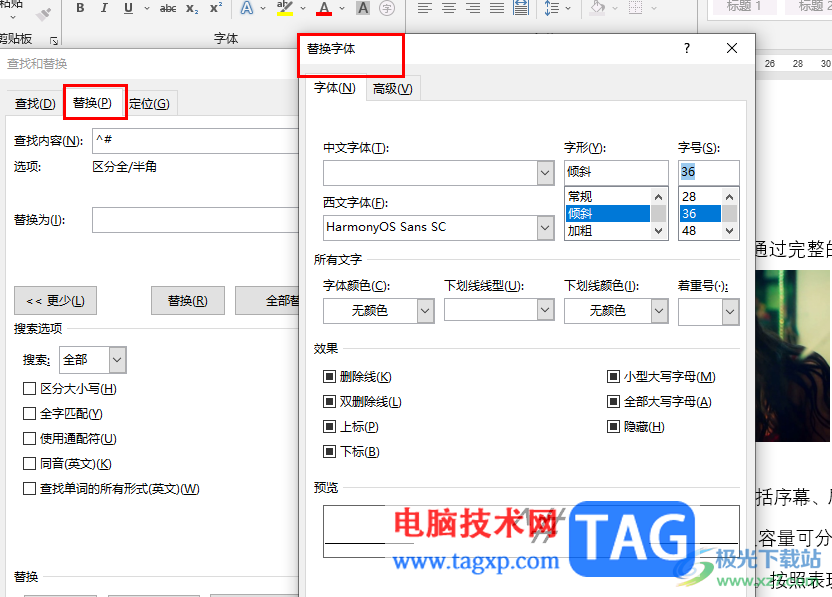Click the help question mark in 替换字体
The width and height of the screenshot is (832, 597).
point(687,48)
